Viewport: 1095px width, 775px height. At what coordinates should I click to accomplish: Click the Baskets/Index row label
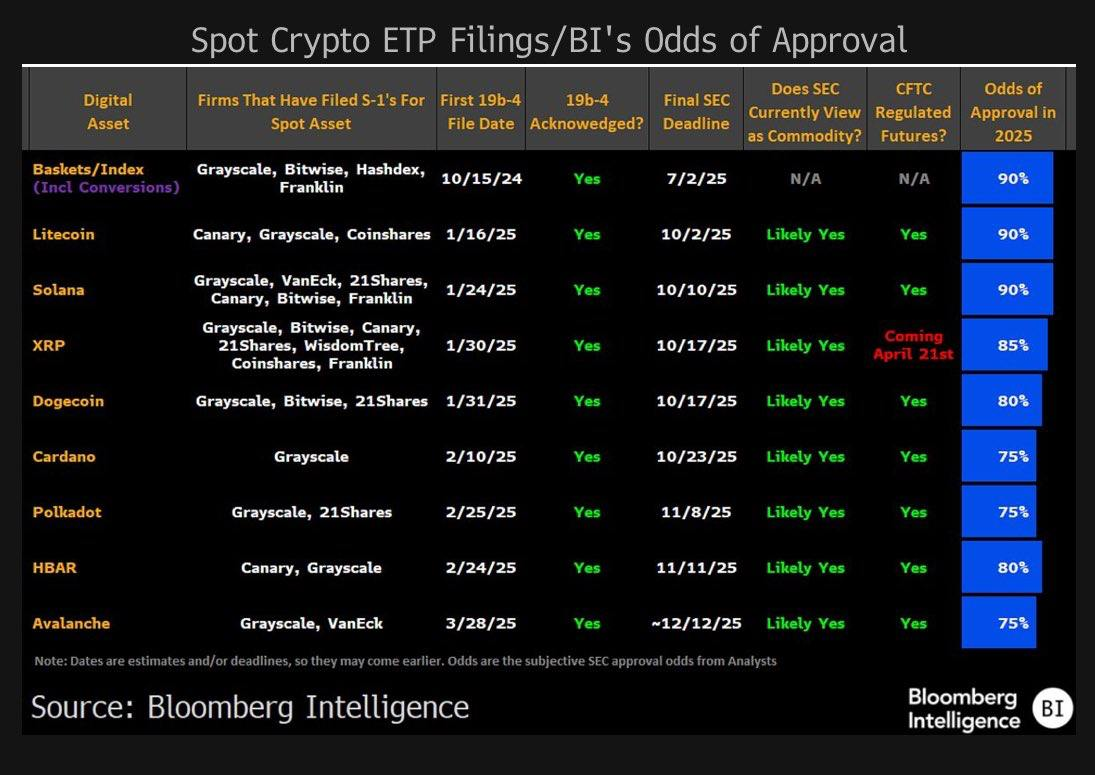(x=89, y=169)
